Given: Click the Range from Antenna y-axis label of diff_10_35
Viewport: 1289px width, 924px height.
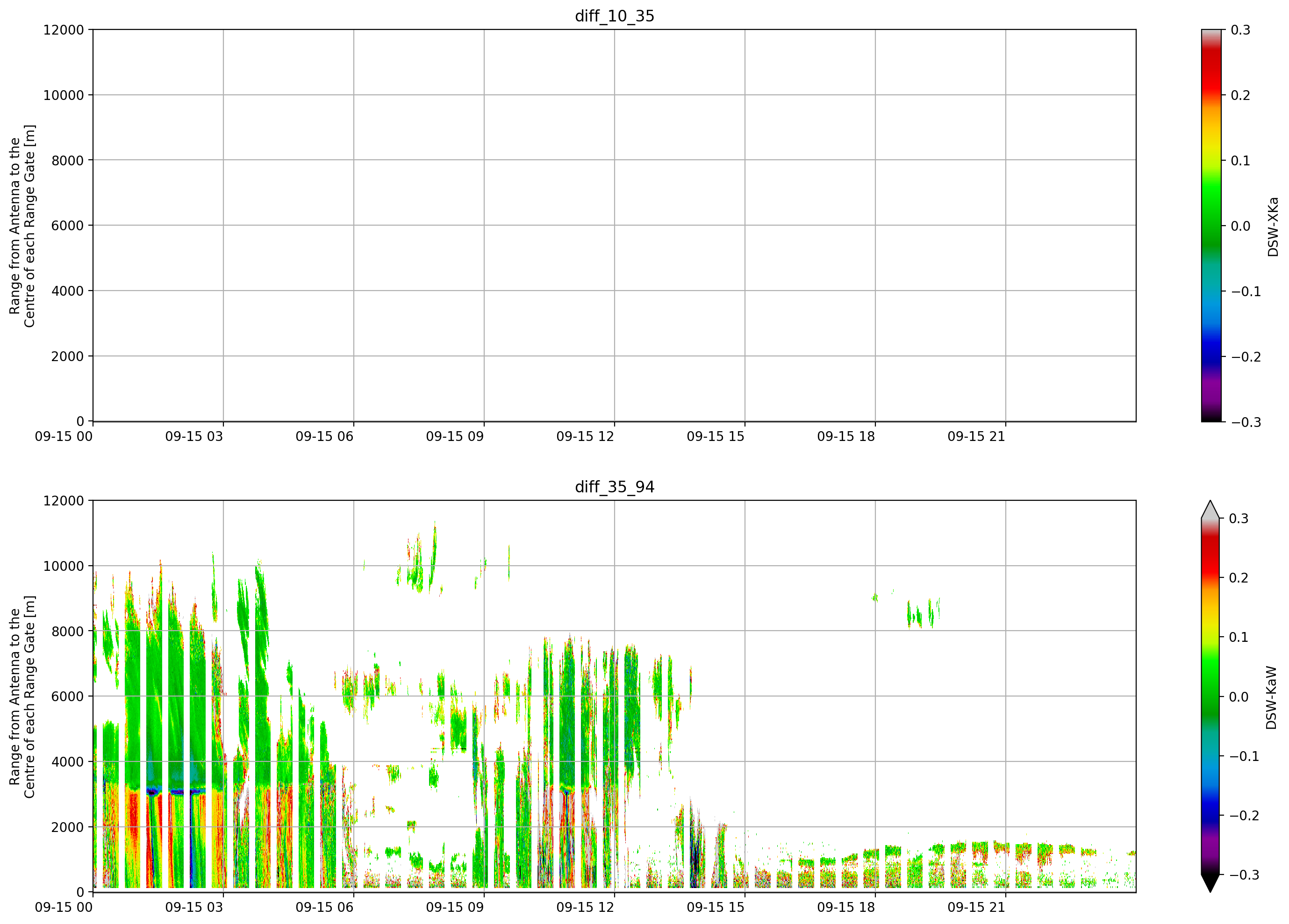Looking at the screenshot, I should click(x=22, y=226).
